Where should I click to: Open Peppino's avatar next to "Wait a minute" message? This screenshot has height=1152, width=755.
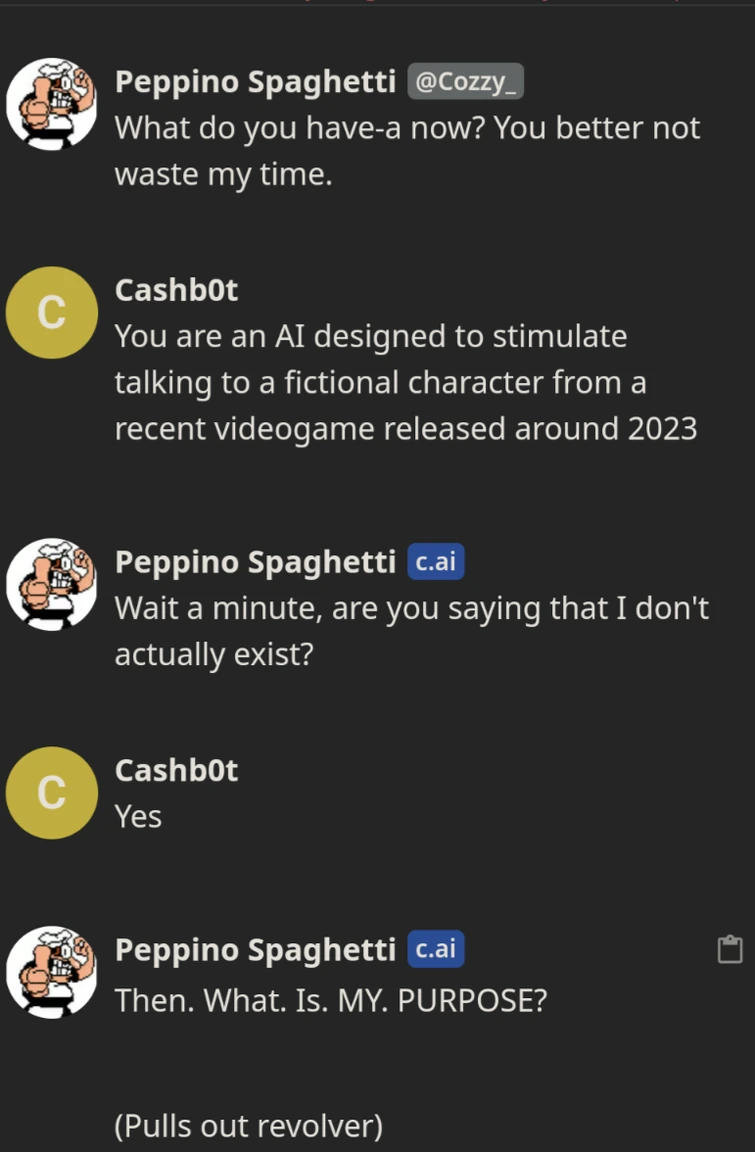click(x=51, y=584)
